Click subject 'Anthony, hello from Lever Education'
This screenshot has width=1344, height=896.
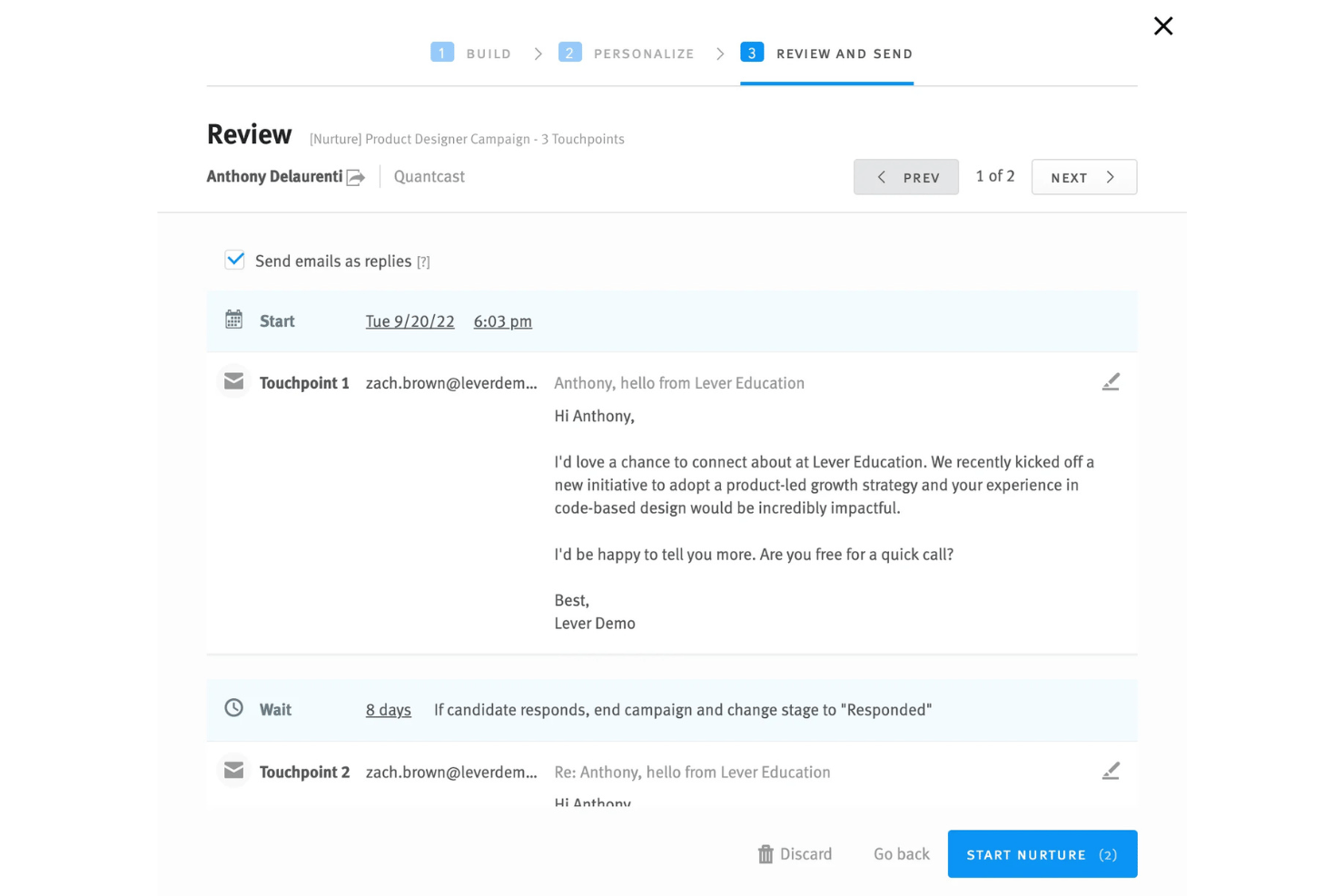click(679, 383)
